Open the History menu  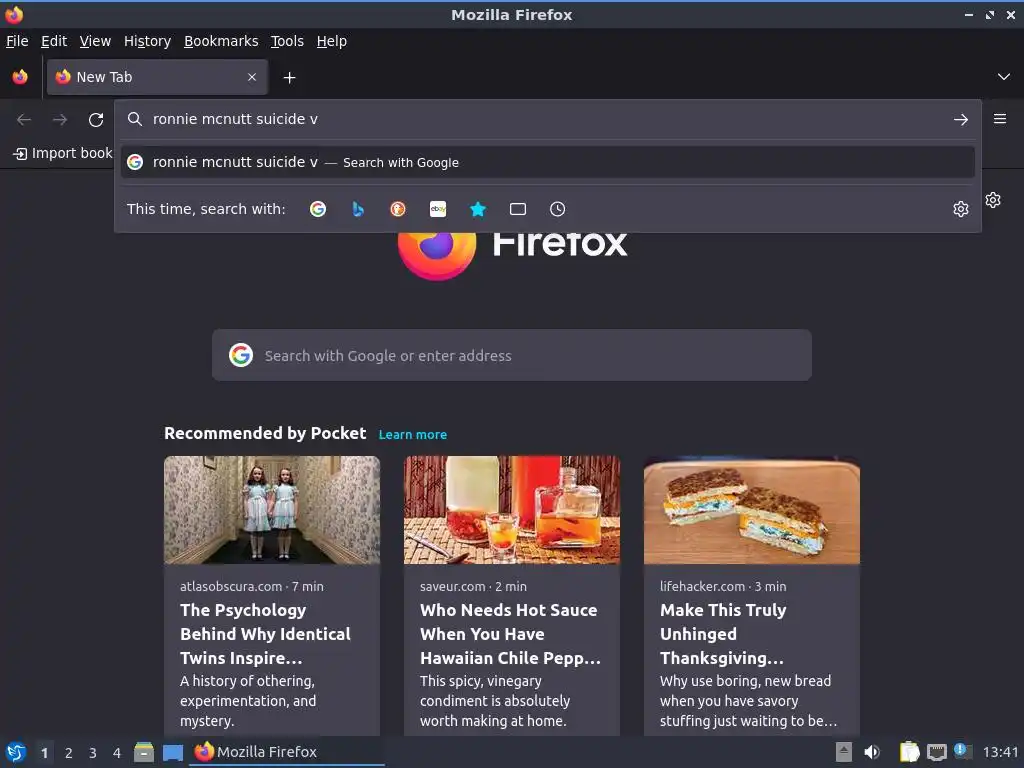tap(148, 41)
